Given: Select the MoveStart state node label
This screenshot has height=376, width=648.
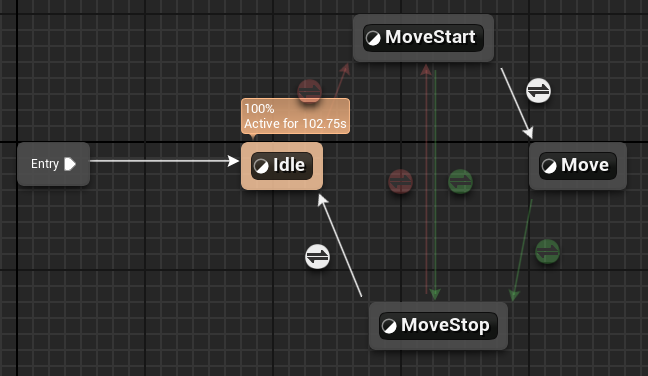Looking at the screenshot, I should point(430,37).
